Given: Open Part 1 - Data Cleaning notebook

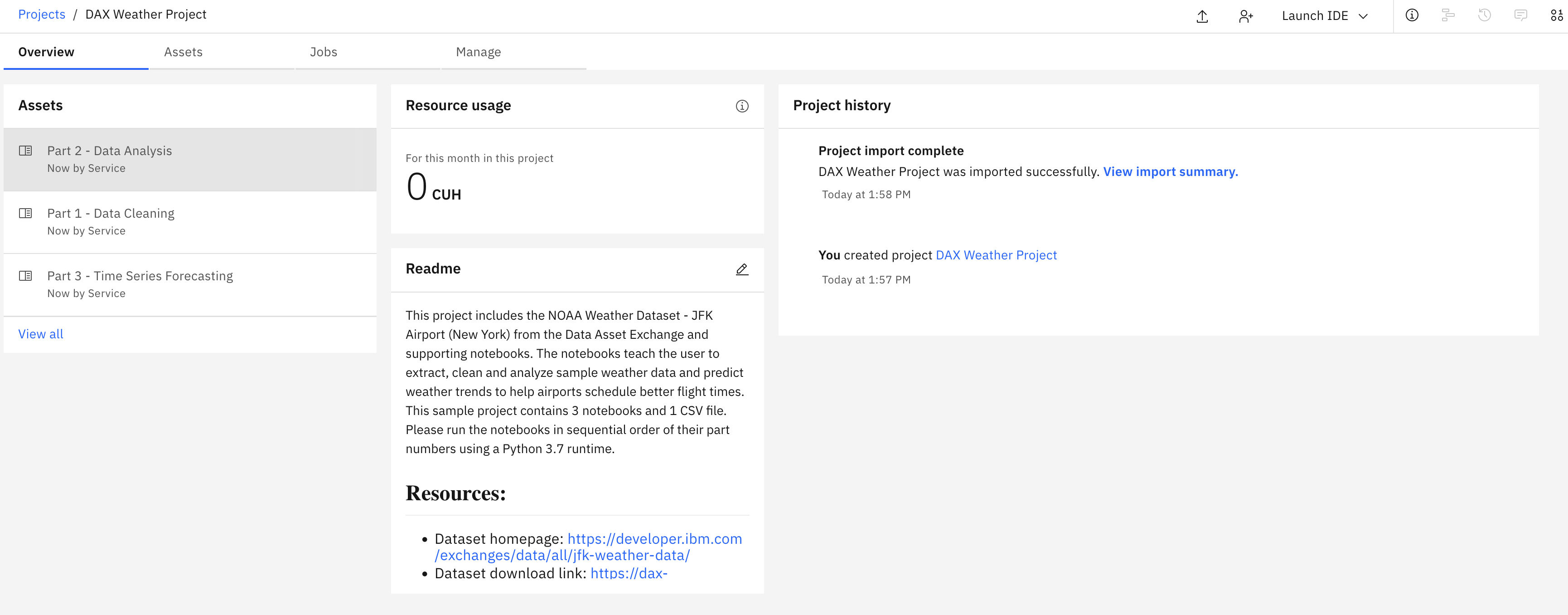Looking at the screenshot, I should coord(111,213).
